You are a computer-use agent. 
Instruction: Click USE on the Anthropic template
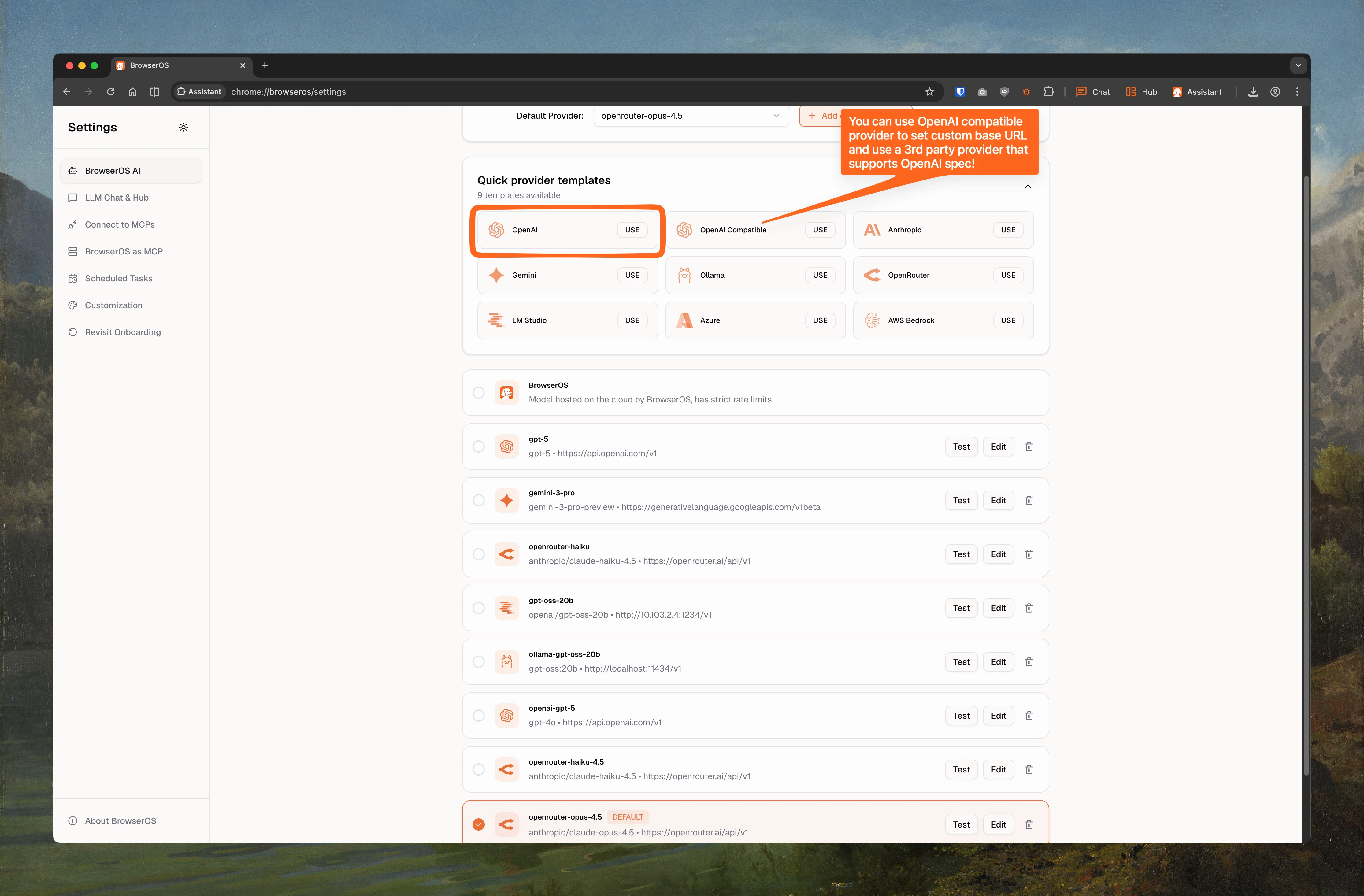pyautogui.click(x=1008, y=230)
